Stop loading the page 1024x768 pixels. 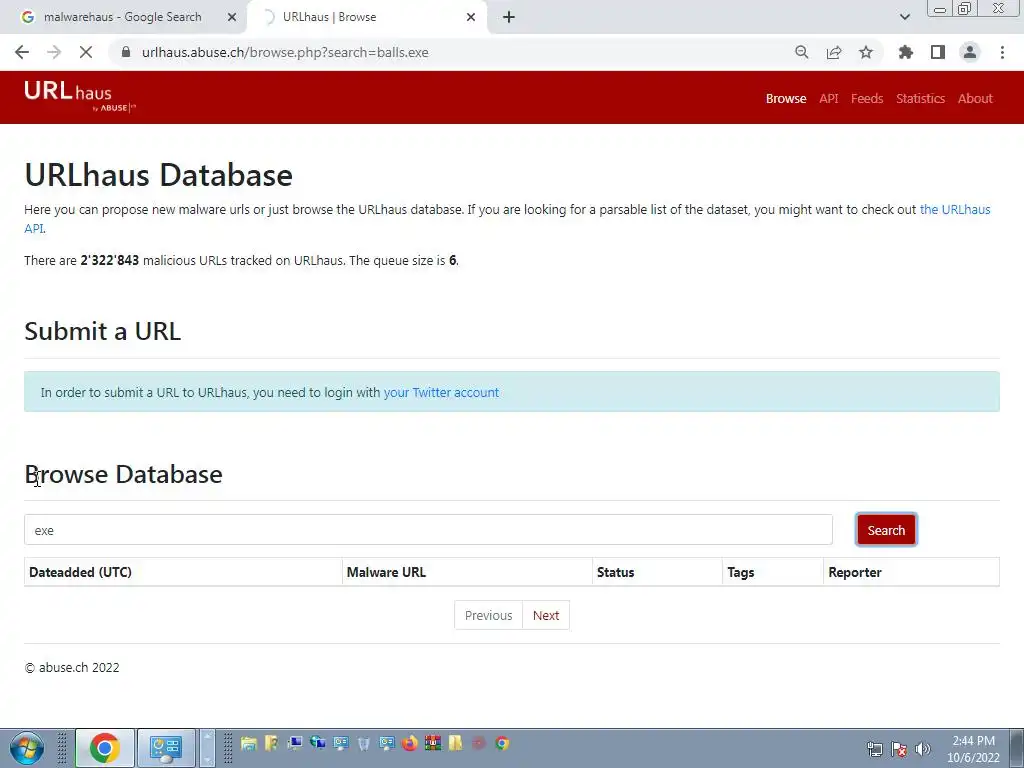[86, 52]
